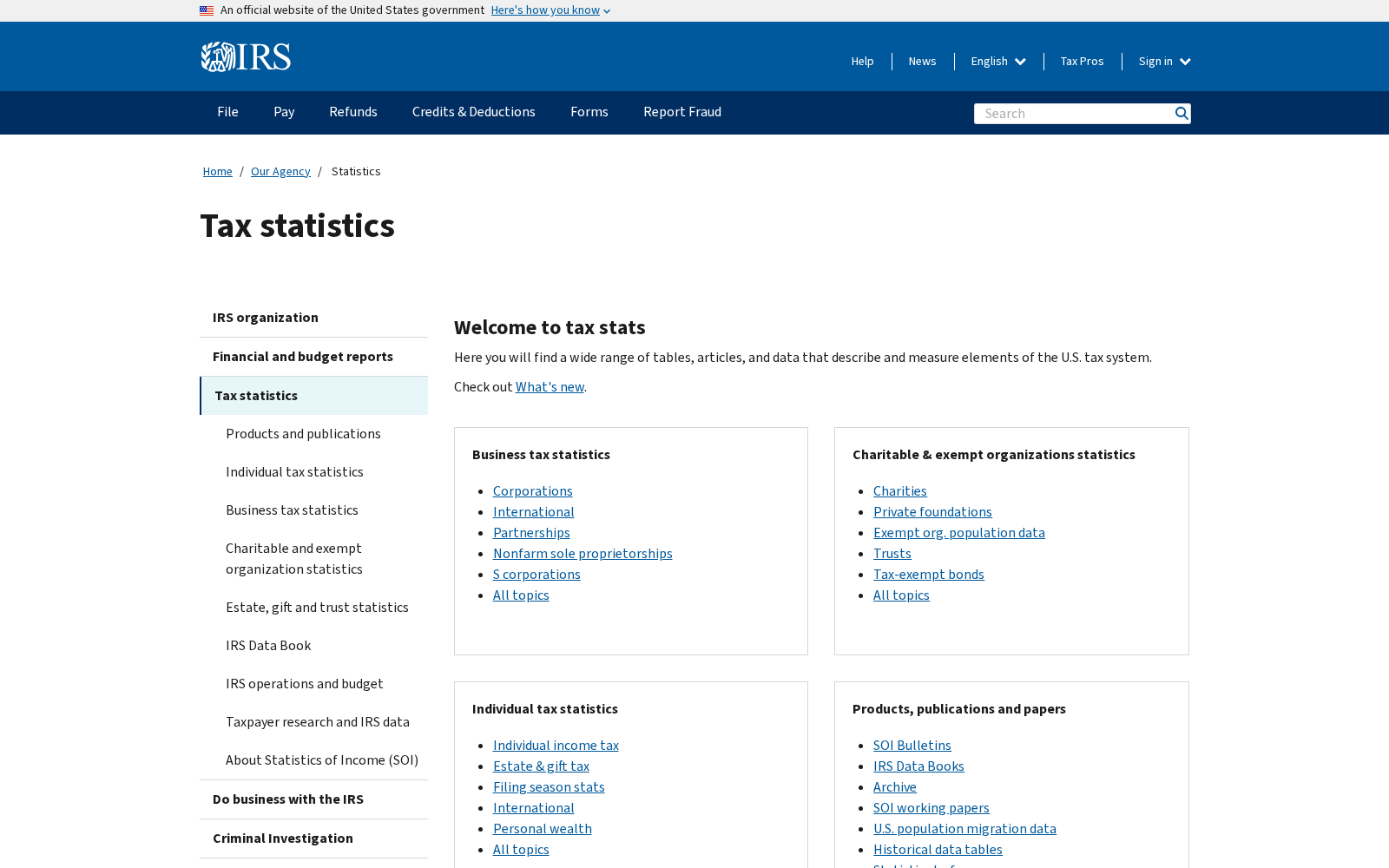Screen dimensions: 1389x868
Task: Open All topics under Individual tax statistics
Action: click(x=521, y=850)
